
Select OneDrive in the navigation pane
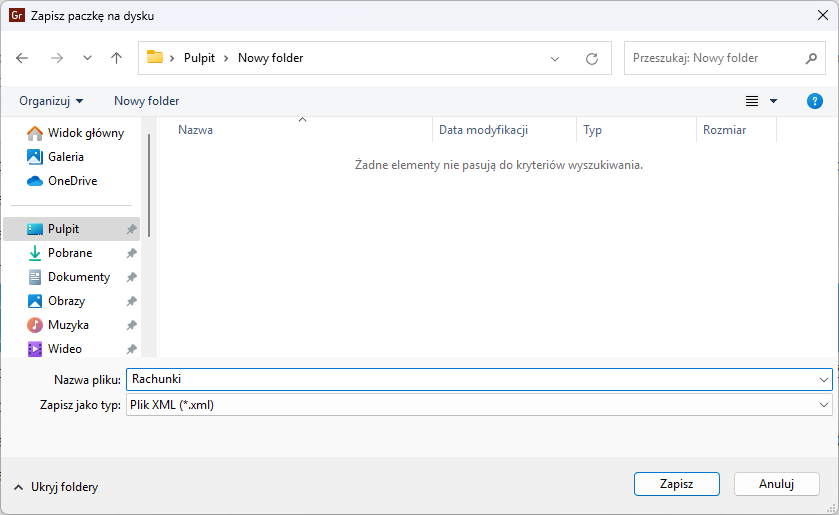pos(72,181)
